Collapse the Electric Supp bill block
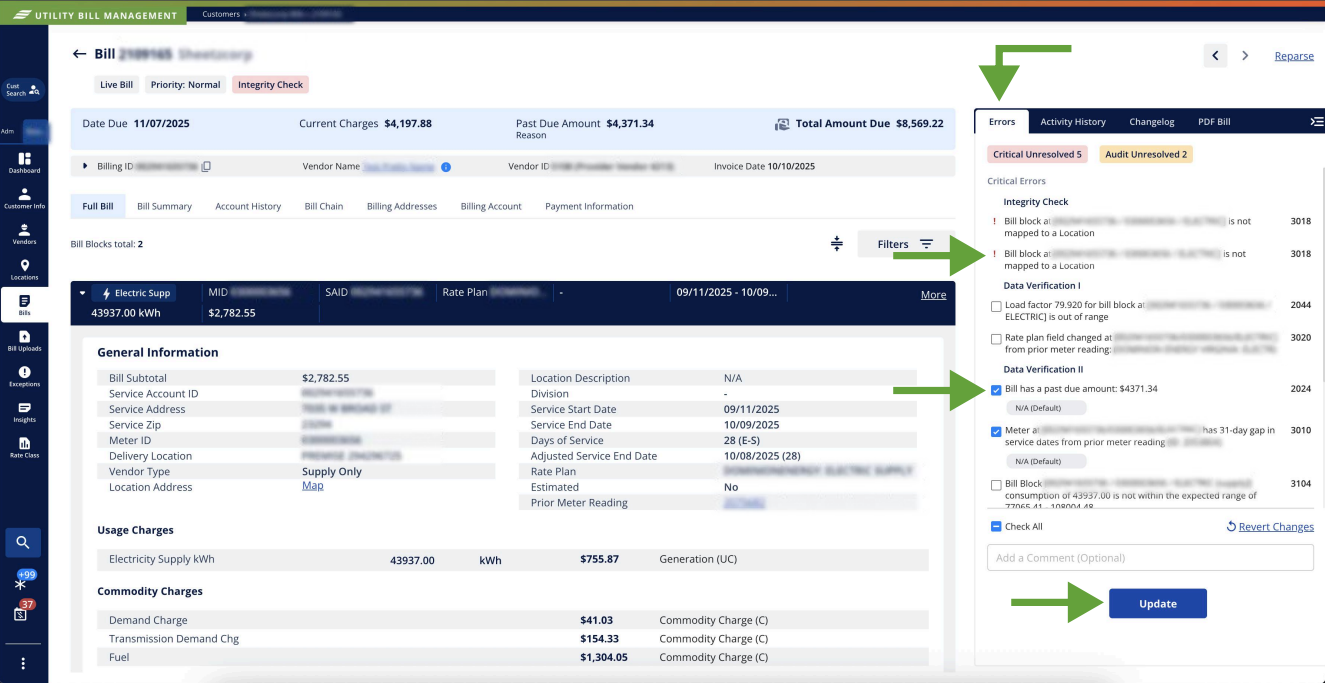Viewport: 1325px width, 683px height. (83, 293)
